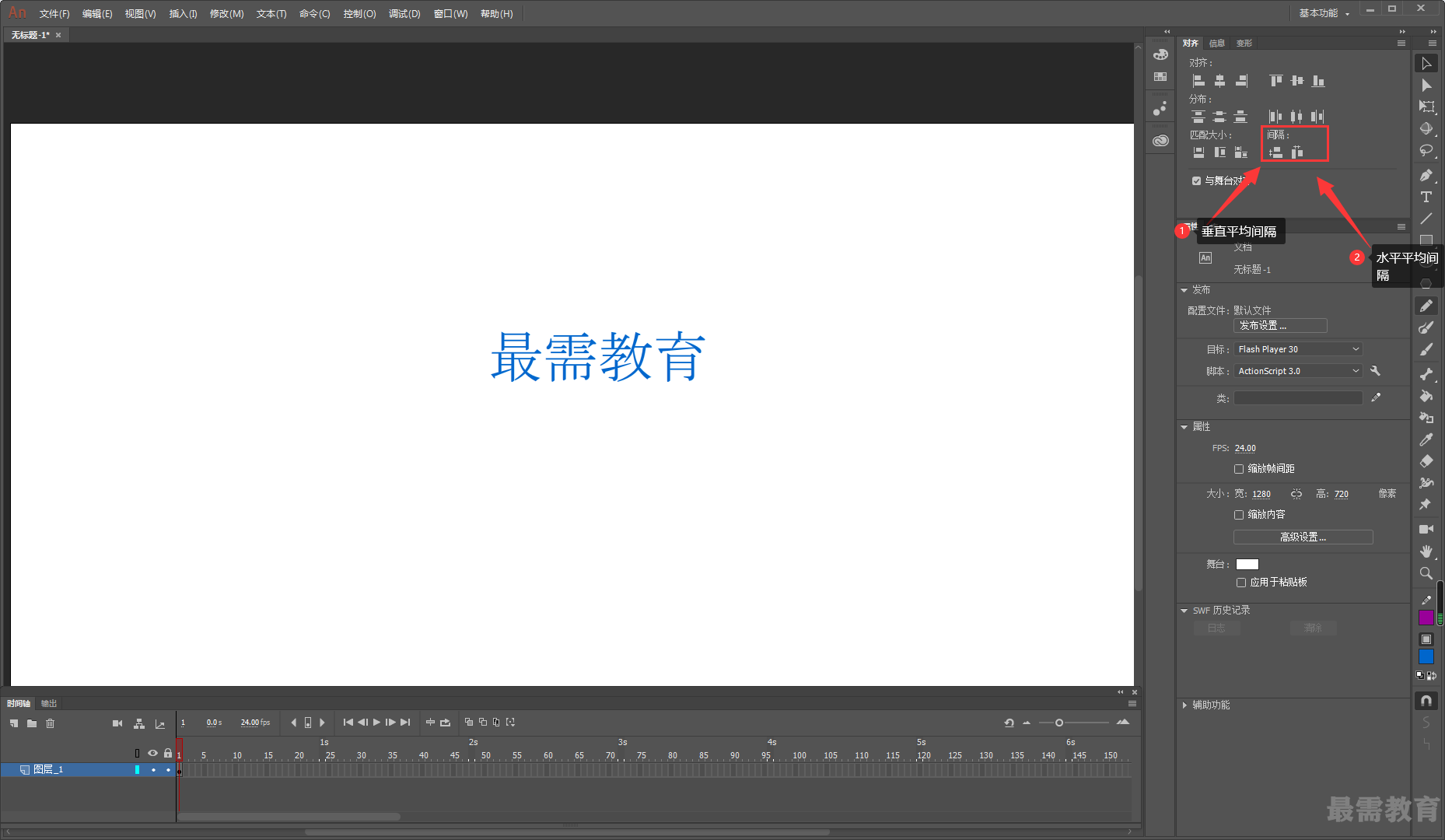This screenshot has height=840, width=1445.
Task: Select the Free Transform tool
Action: tap(1426, 107)
